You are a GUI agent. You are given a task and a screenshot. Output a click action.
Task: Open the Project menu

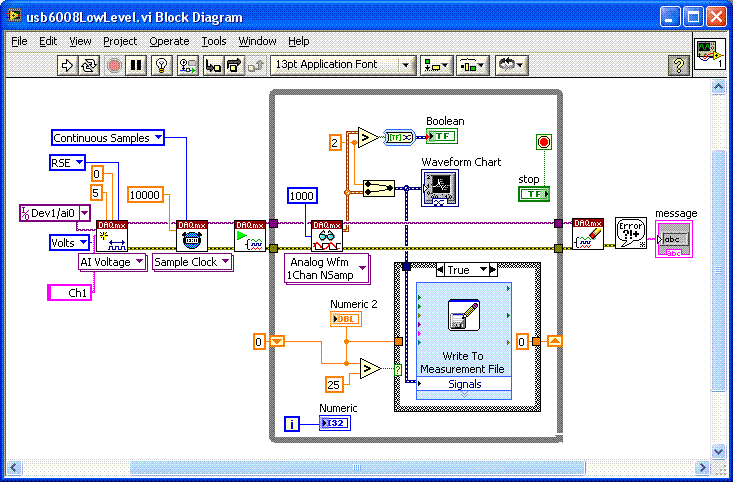coord(120,41)
